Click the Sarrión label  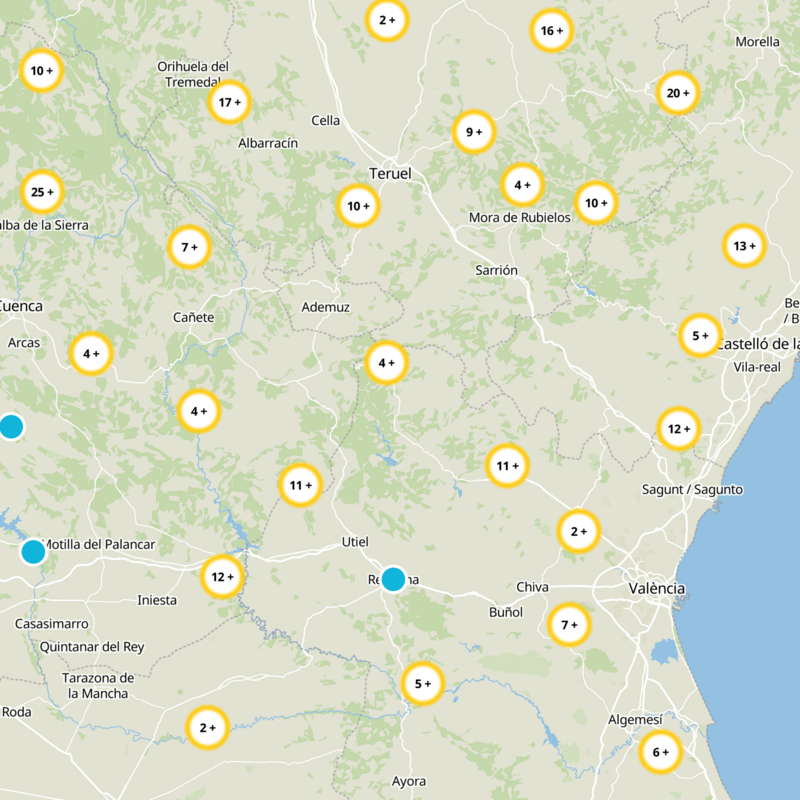click(x=496, y=270)
